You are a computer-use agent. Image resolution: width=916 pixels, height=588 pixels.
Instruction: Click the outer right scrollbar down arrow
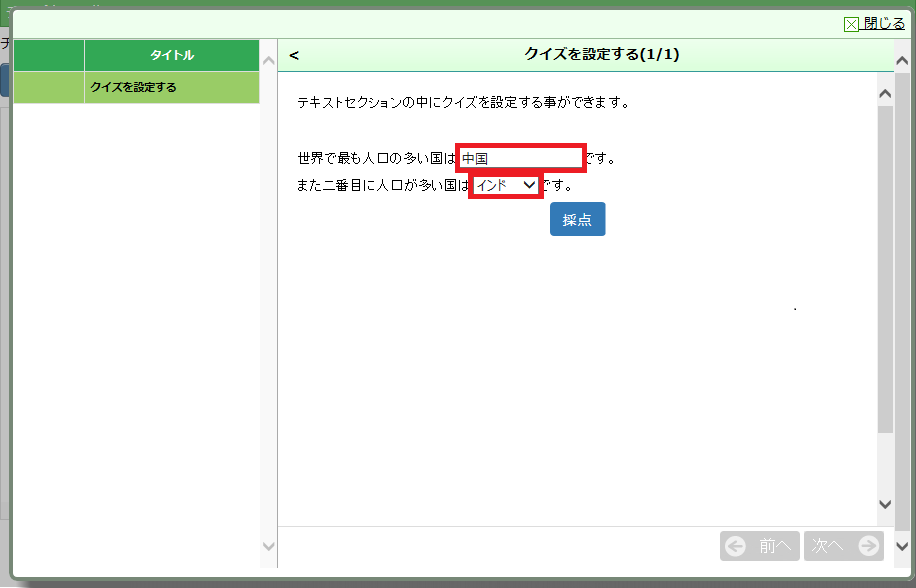coord(902,547)
